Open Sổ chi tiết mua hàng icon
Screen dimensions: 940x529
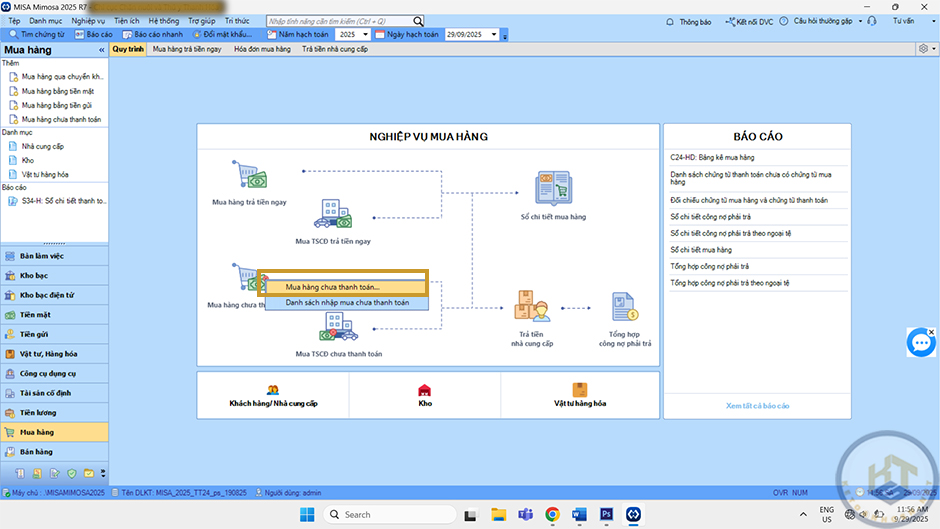pos(552,189)
